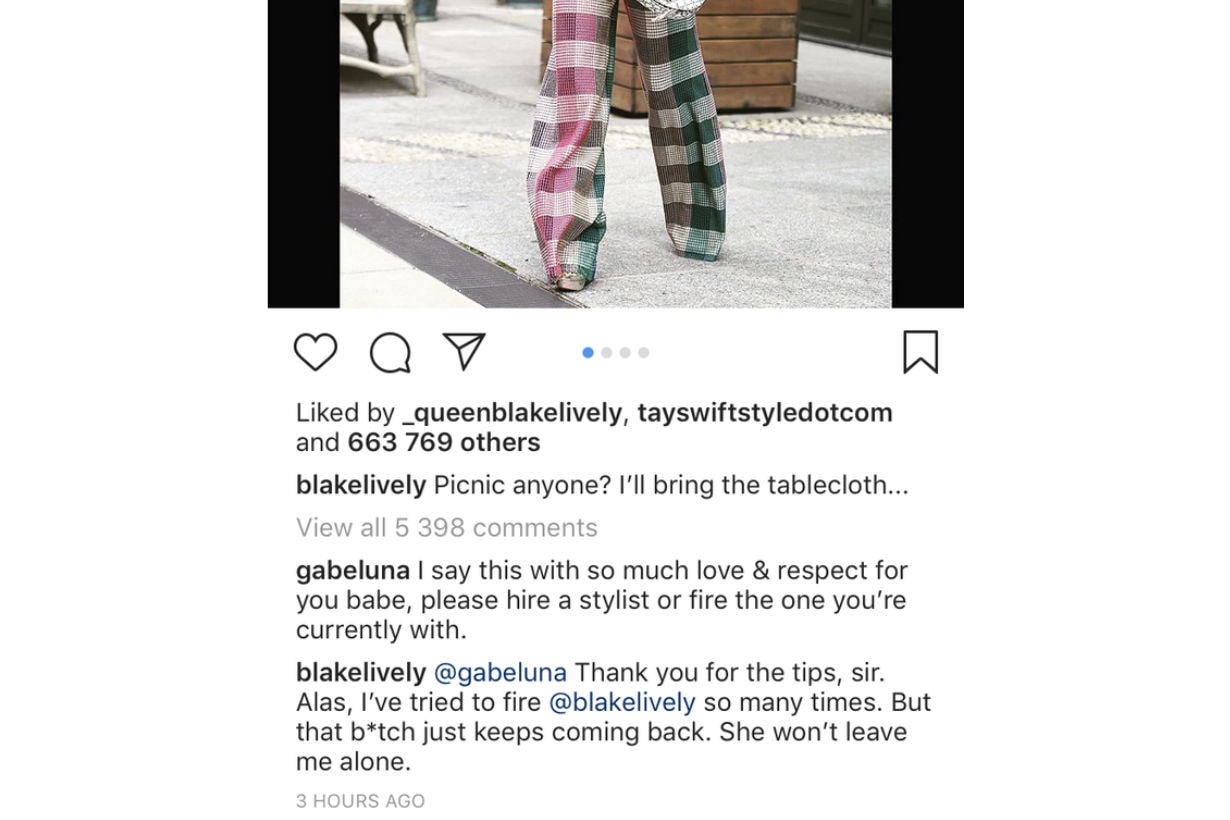
Task: Open blakelively profile from the caption
Action: click(x=361, y=485)
